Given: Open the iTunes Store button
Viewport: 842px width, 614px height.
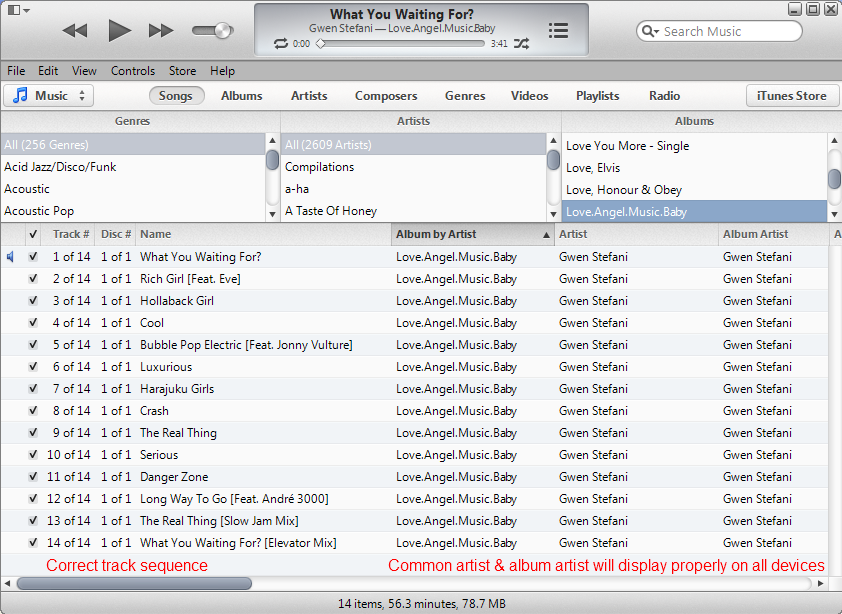Looking at the screenshot, I should tap(792, 96).
